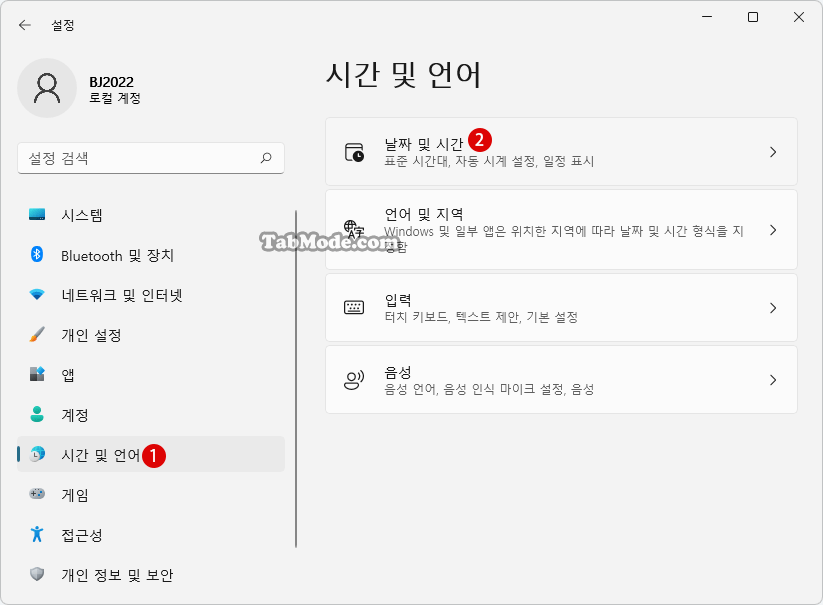Expand 입력 with its chevron

click(x=773, y=308)
